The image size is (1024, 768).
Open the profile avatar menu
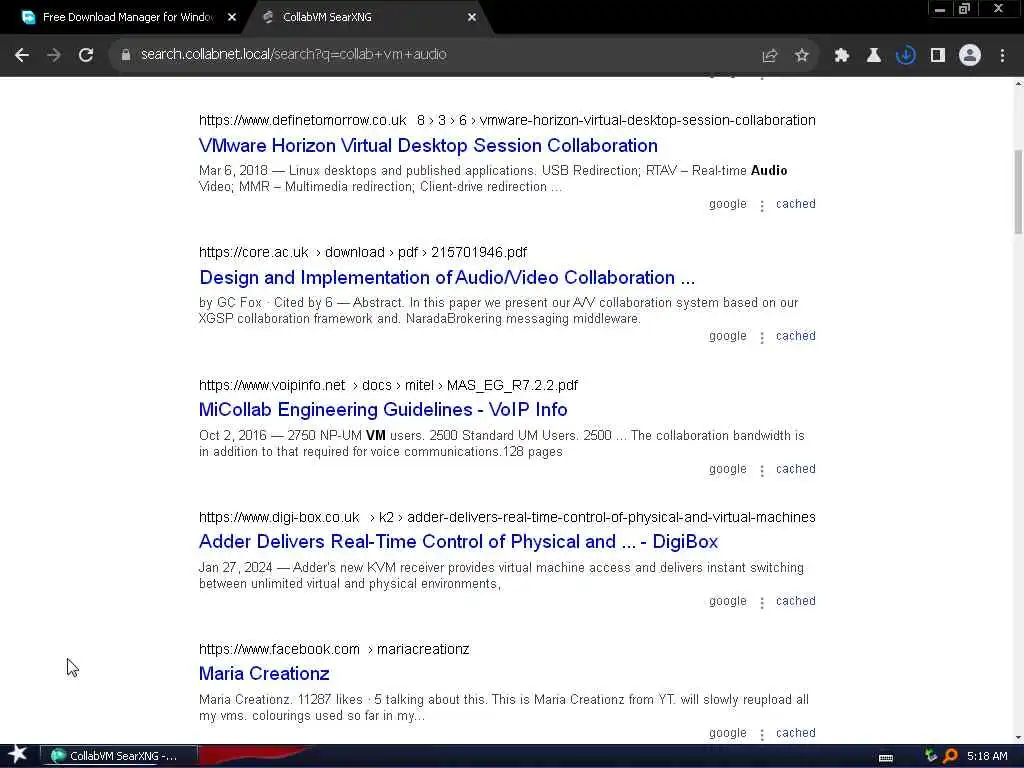[970, 56]
